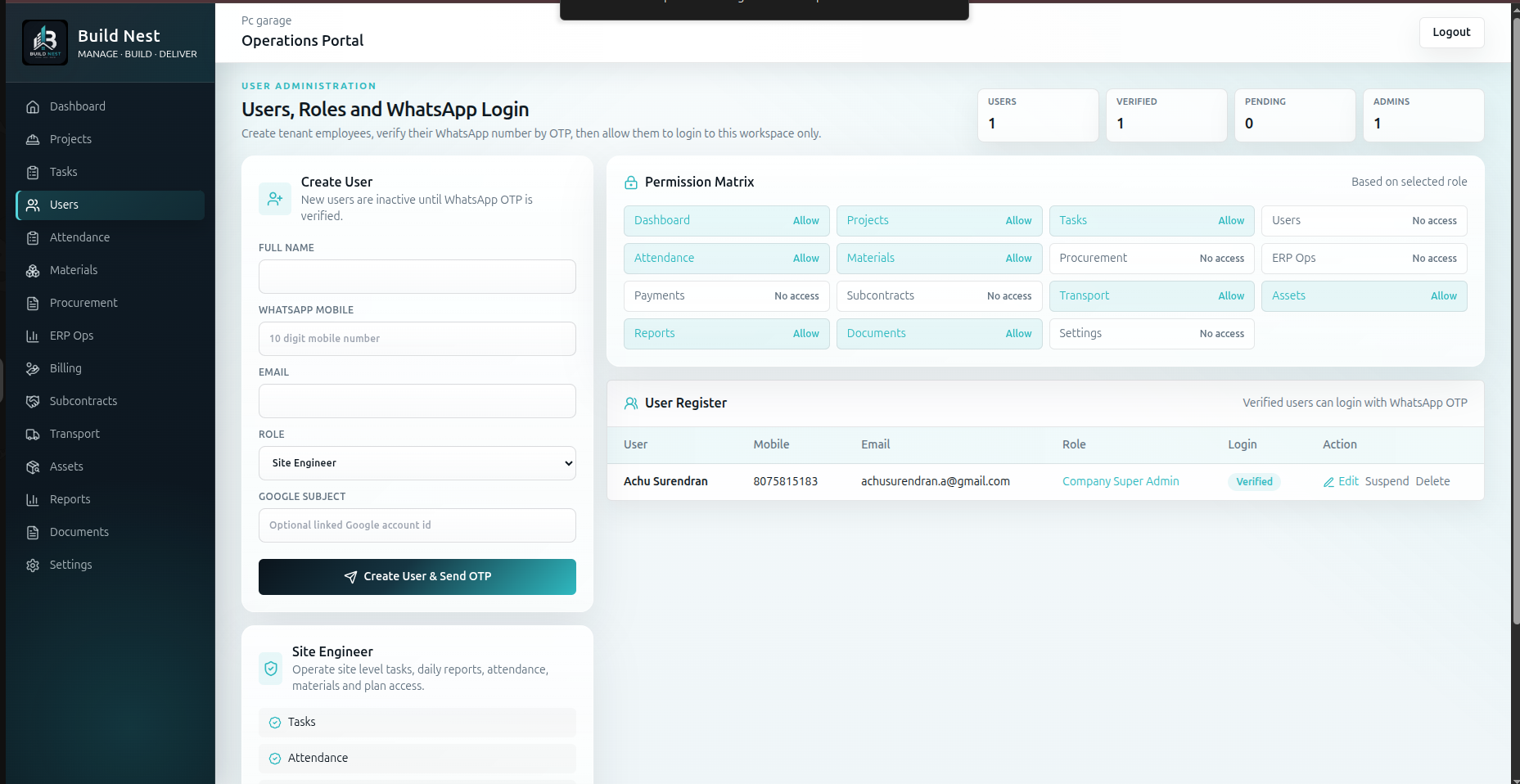The width and height of the screenshot is (1520, 784).
Task: Focus the Full Name input field
Action: tap(417, 277)
